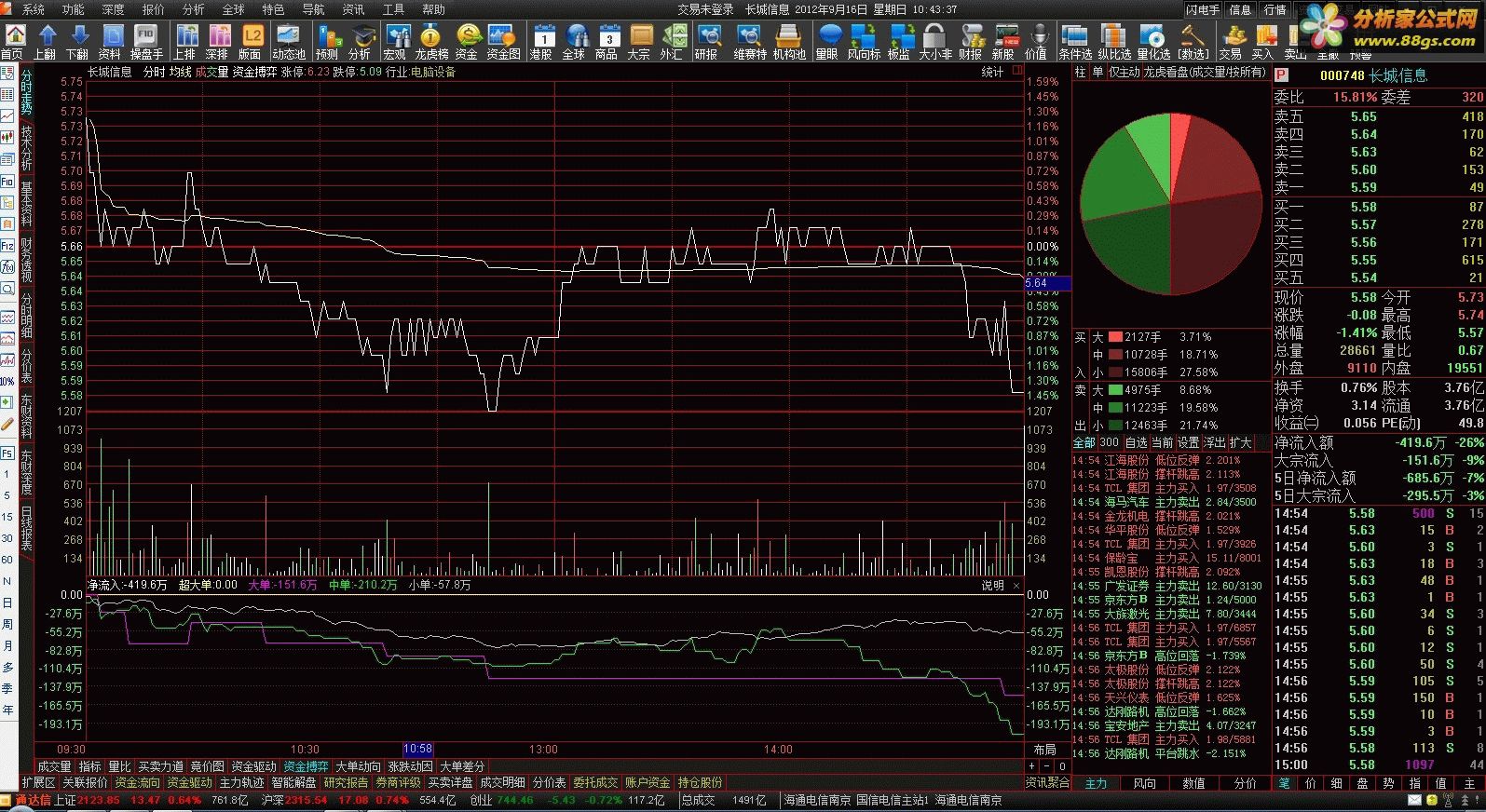The height and width of the screenshot is (812, 1486).
Task: Open the 上排 ranking icon
Action: click(x=185, y=42)
